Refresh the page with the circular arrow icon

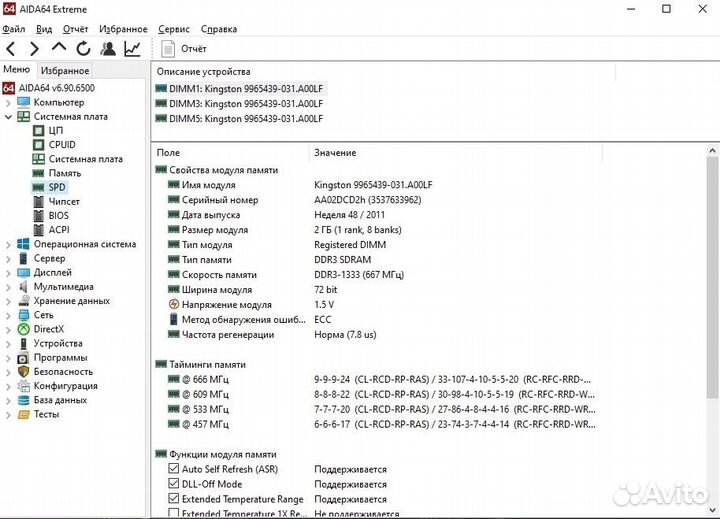(83, 49)
